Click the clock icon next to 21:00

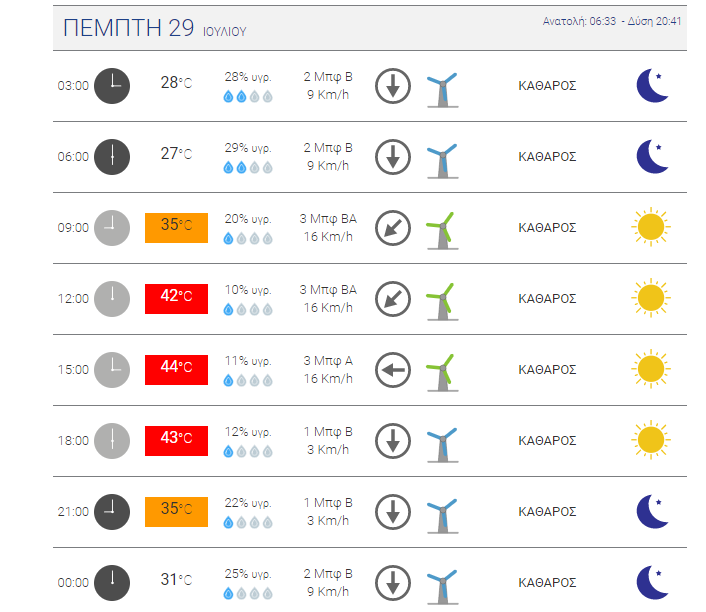point(112,512)
